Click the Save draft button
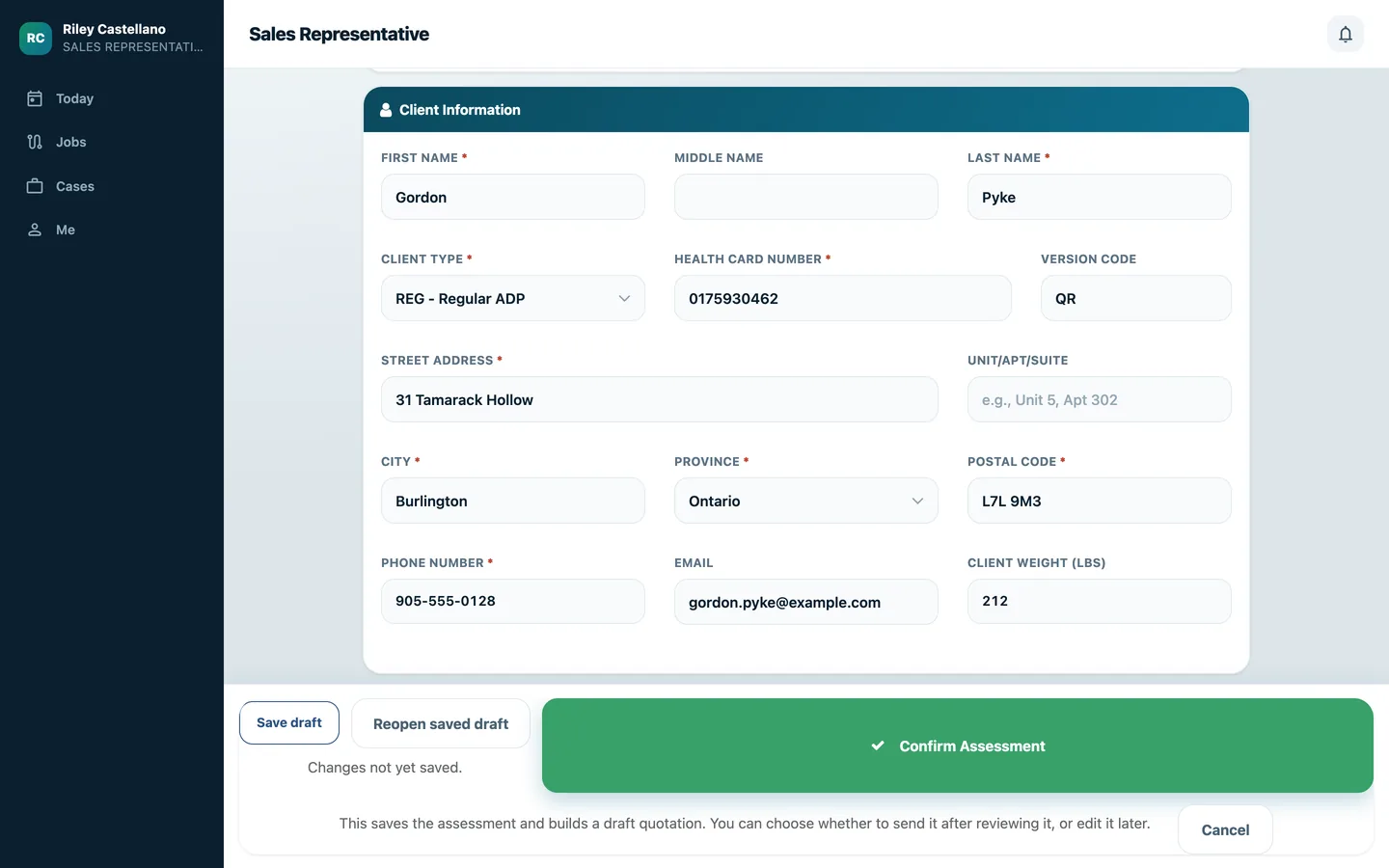Image resolution: width=1389 pixels, height=868 pixels. pos(289,722)
